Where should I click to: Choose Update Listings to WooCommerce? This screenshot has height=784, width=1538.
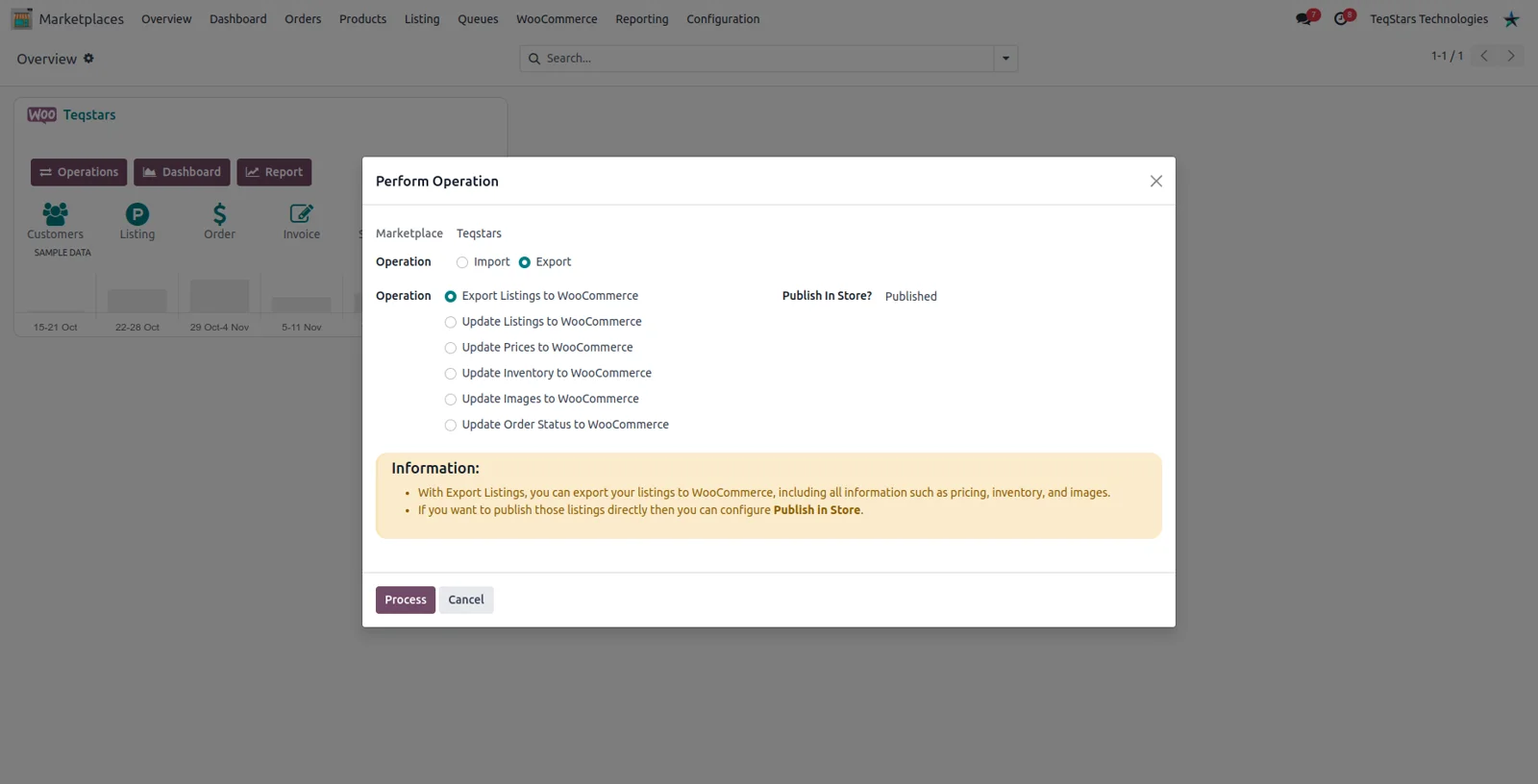(451, 322)
